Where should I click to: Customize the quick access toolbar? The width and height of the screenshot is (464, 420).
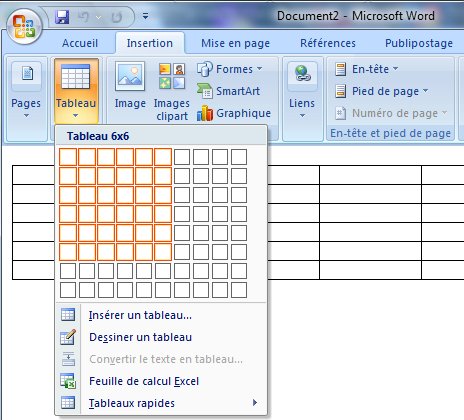[145, 16]
